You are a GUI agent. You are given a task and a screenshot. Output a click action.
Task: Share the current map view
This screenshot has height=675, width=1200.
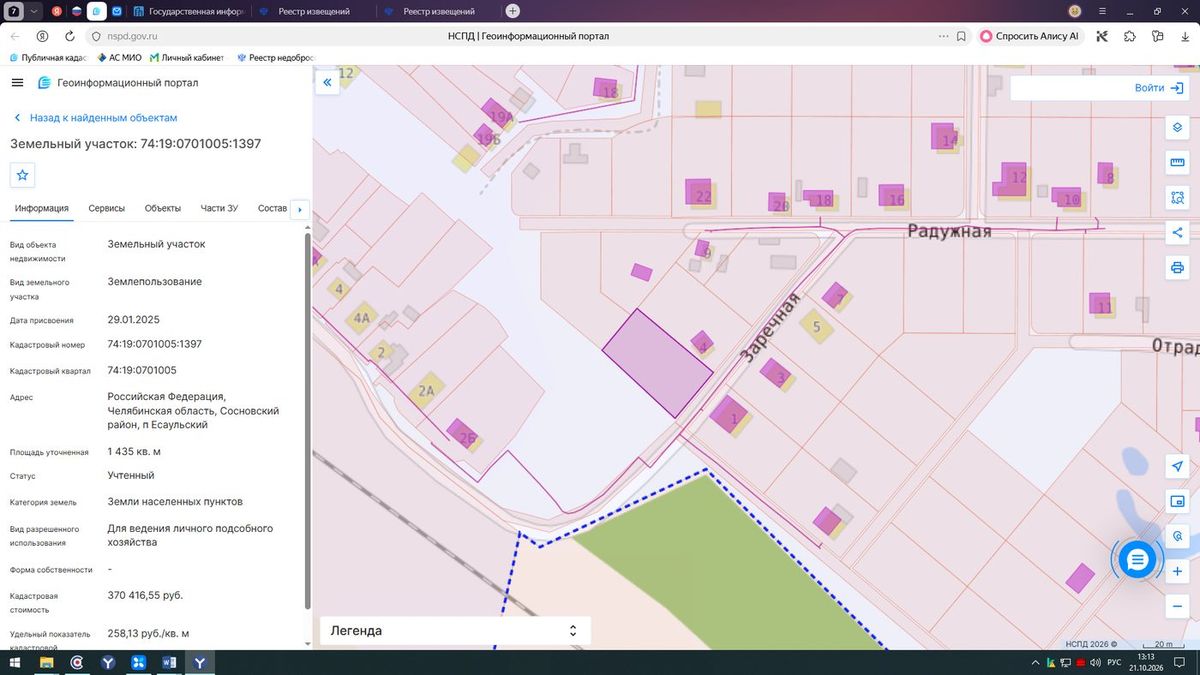[x=1177, y=233]
